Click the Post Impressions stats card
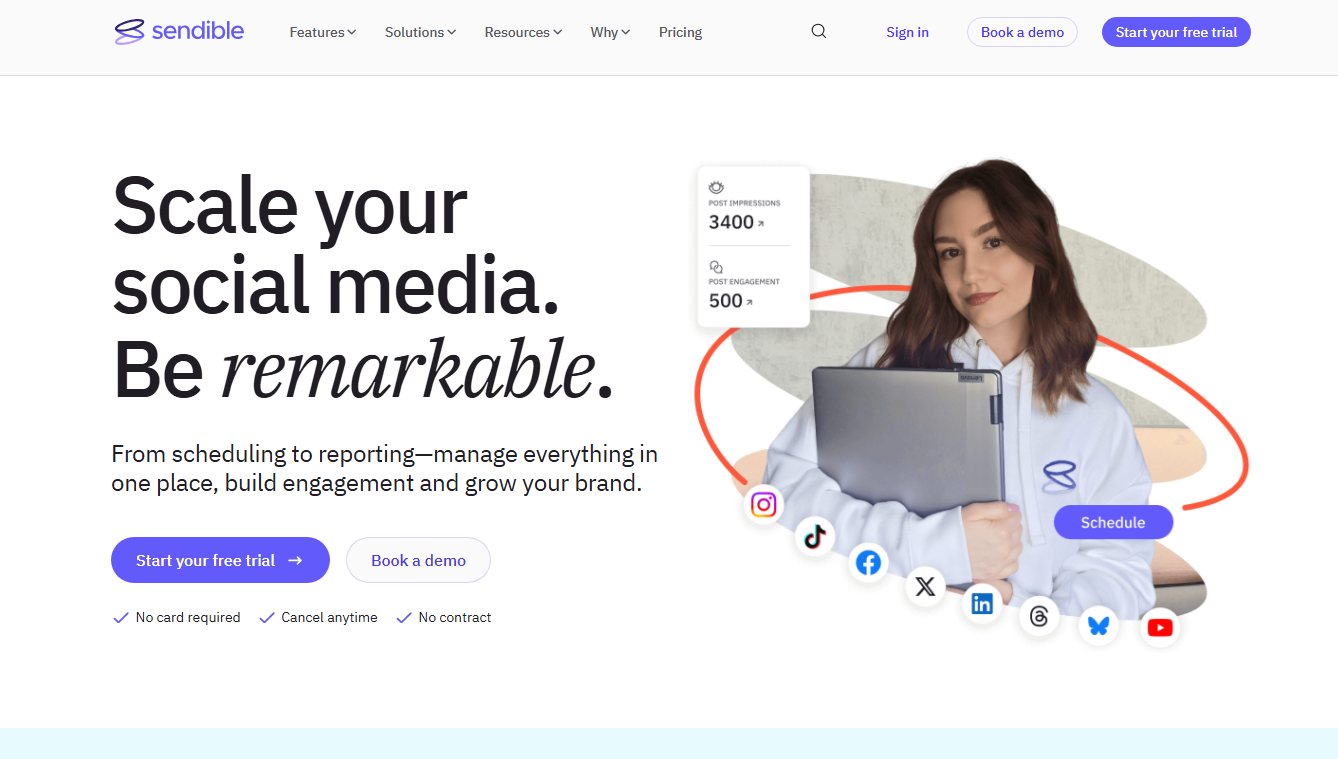Screen dimensions: 1338x759 coord(753,210)
